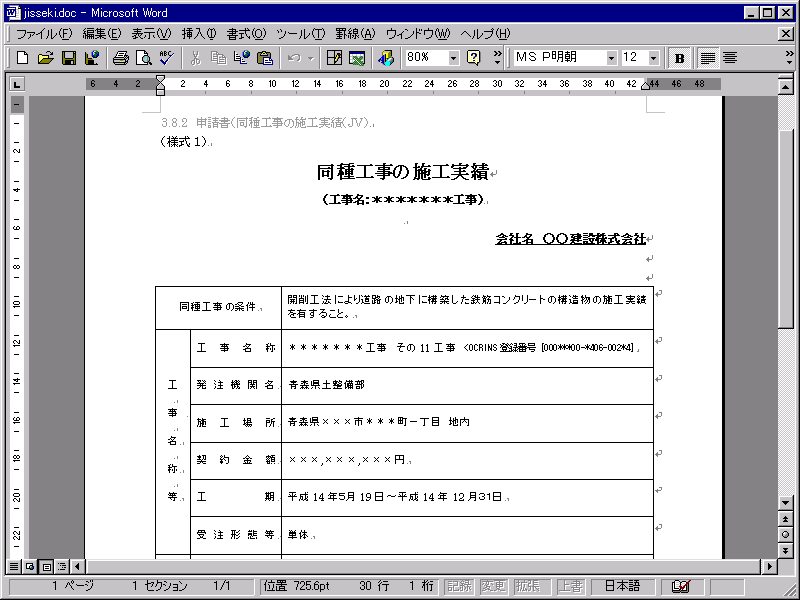Toggle track changes 変更 in status bar
This screenshot has height=600, width=800.
point(493,586)
